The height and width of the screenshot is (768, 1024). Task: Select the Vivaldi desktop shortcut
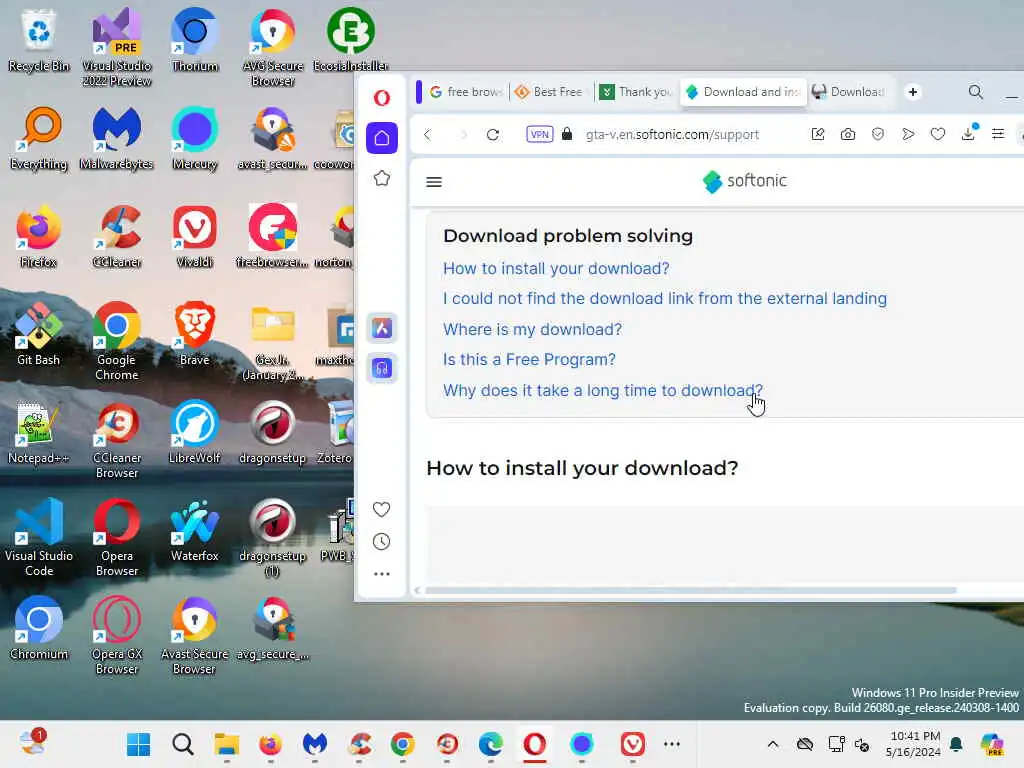pos(195,236)
